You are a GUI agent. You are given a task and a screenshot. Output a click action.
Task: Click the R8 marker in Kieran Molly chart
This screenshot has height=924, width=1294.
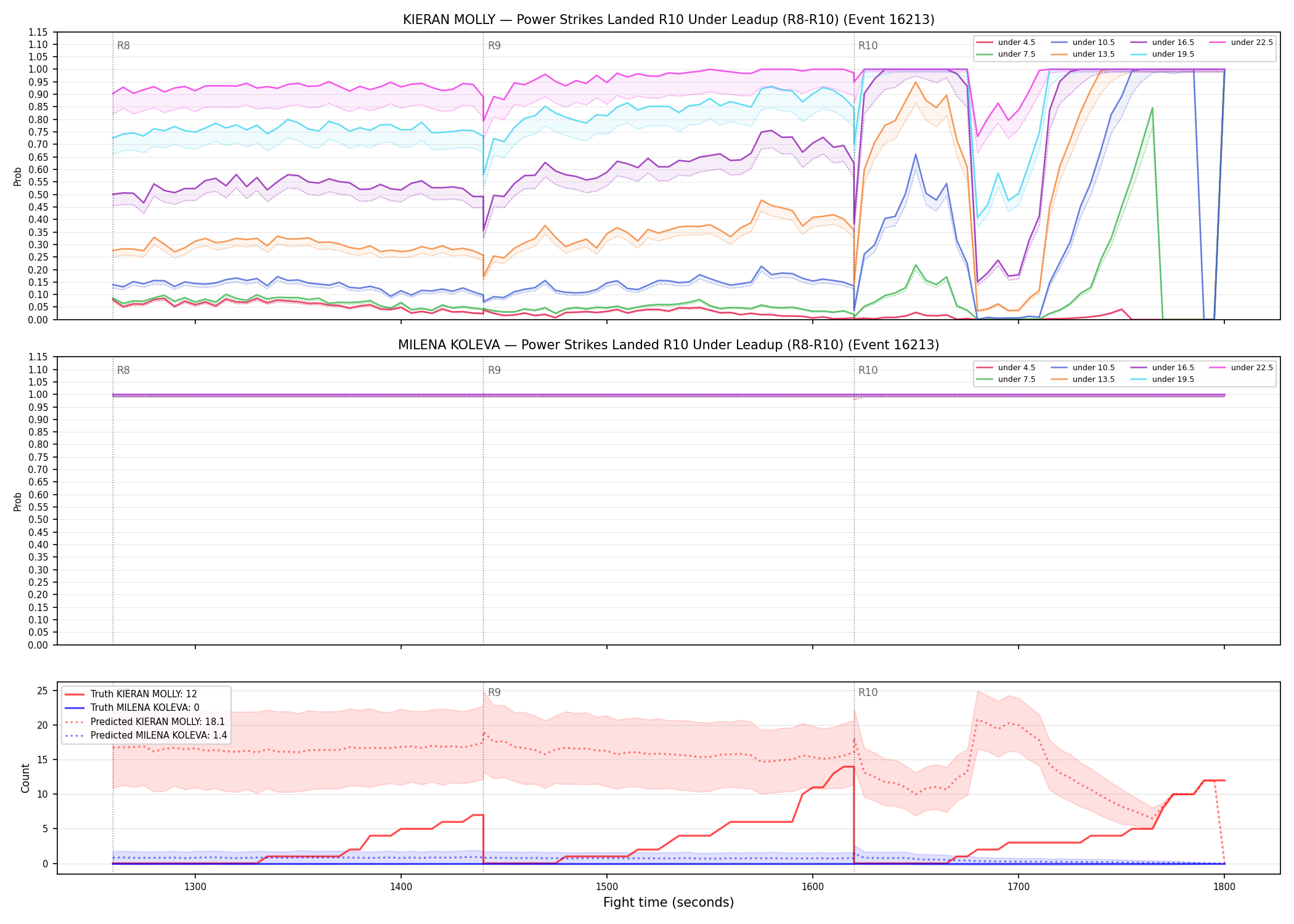pos(123,46)
